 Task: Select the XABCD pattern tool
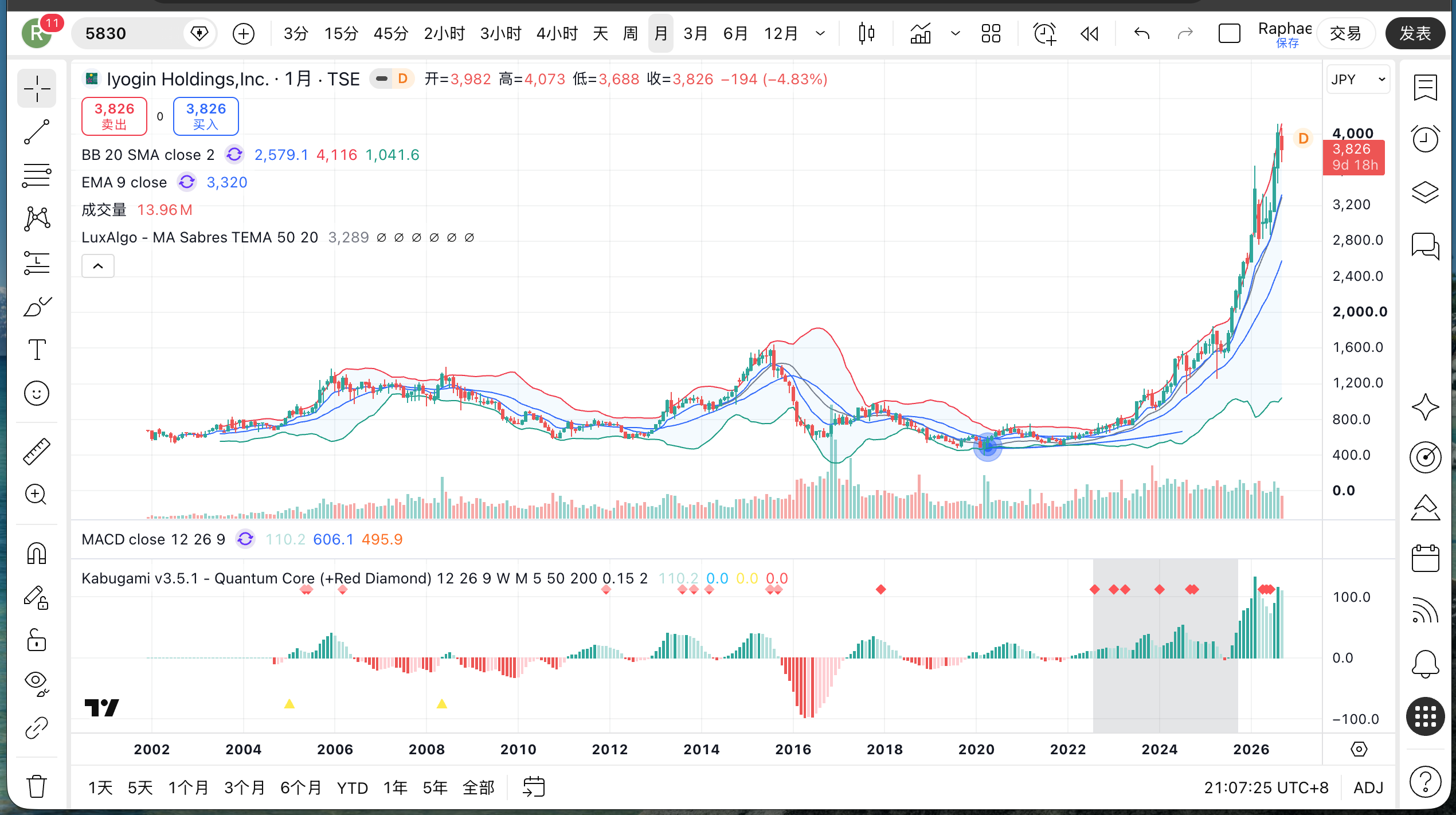pyautogui.click(x=37, y=219)
